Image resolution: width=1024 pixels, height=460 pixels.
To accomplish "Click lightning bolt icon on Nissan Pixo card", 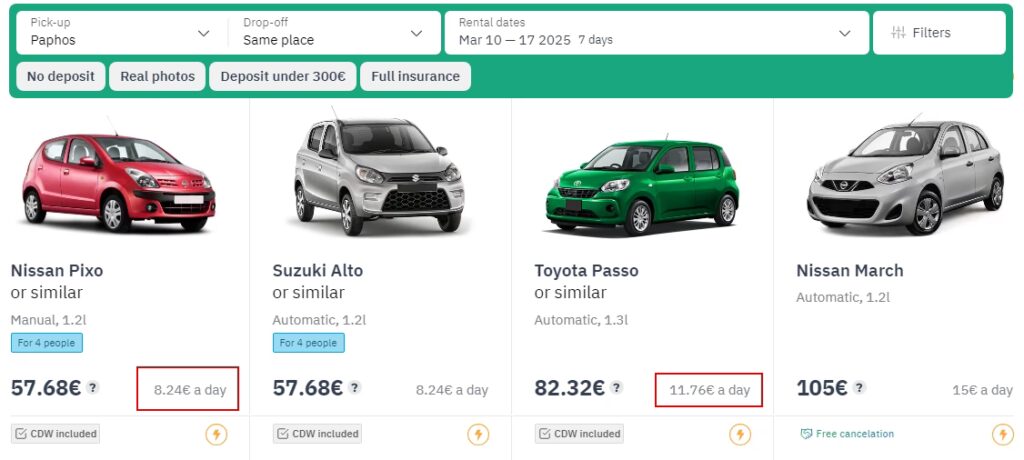I will [216, 434].
